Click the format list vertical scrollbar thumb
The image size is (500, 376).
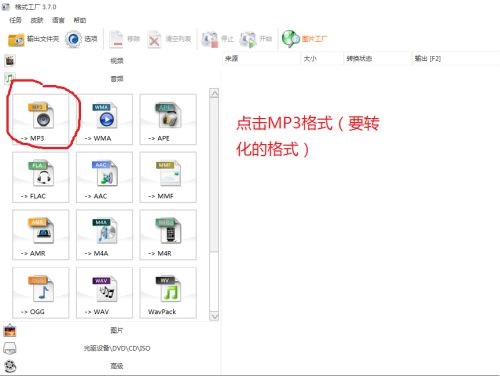coord(214,175)
